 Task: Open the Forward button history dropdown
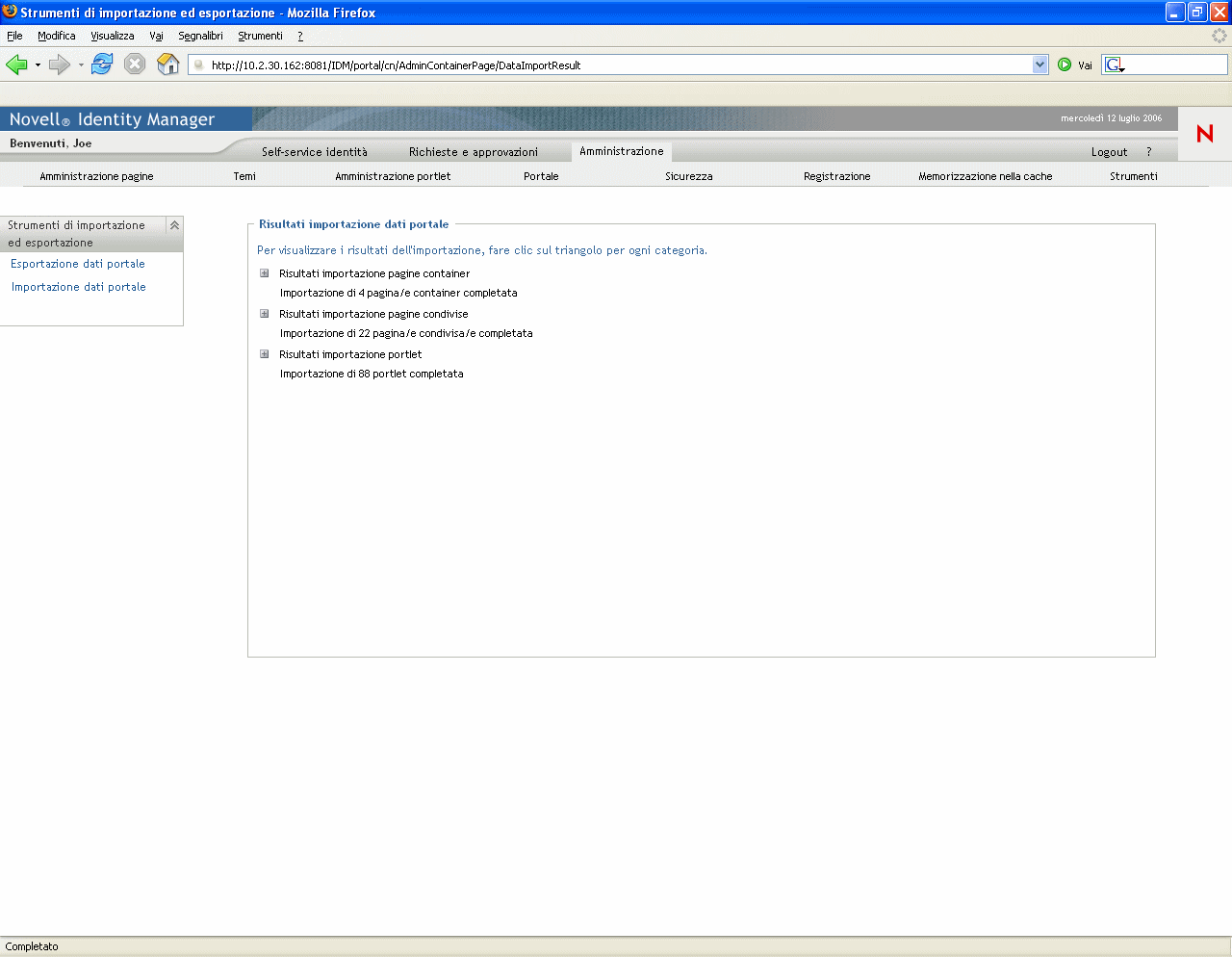pos(81,65)
